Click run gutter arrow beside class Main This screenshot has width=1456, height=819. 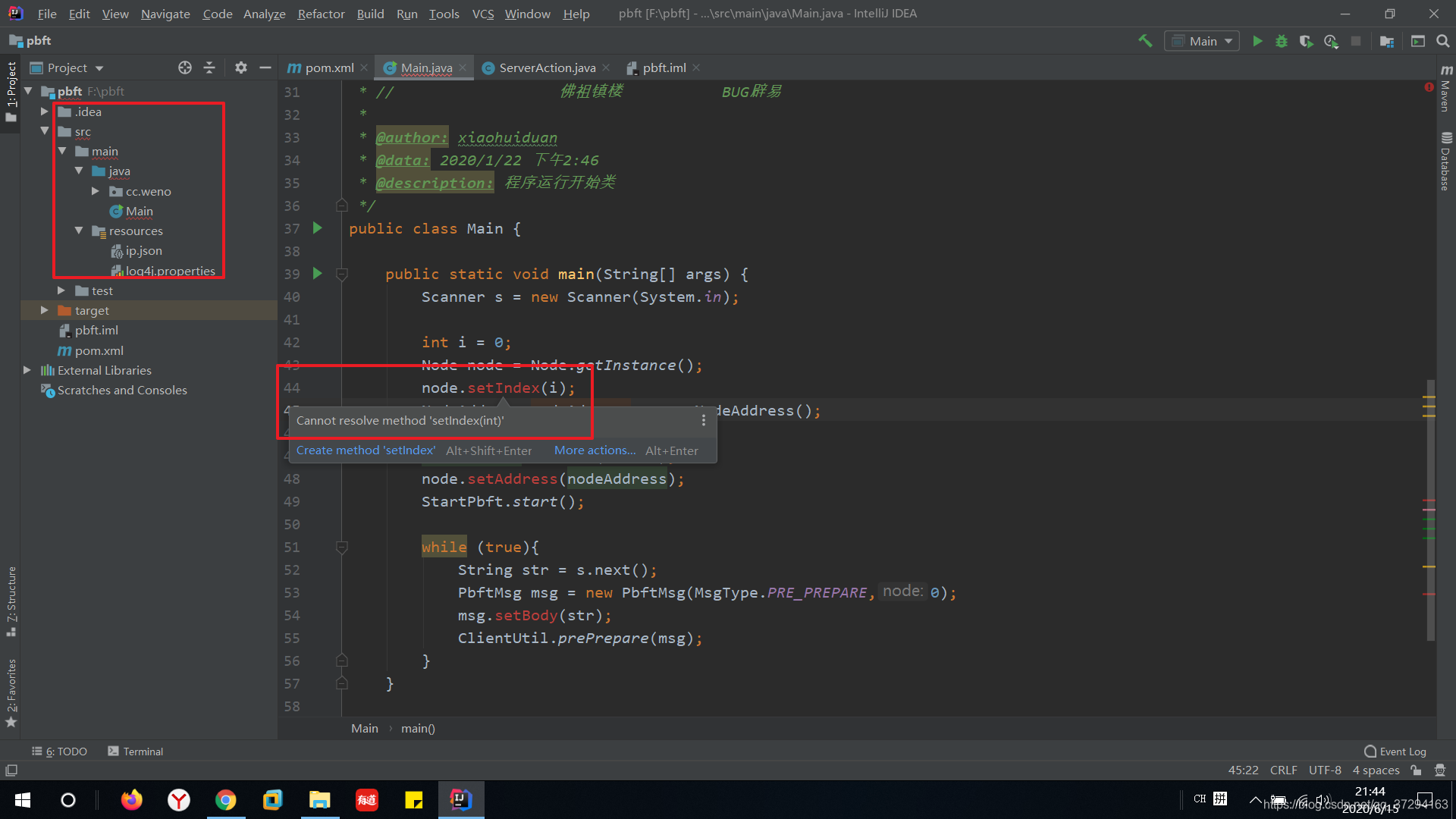tap(318, 228)
